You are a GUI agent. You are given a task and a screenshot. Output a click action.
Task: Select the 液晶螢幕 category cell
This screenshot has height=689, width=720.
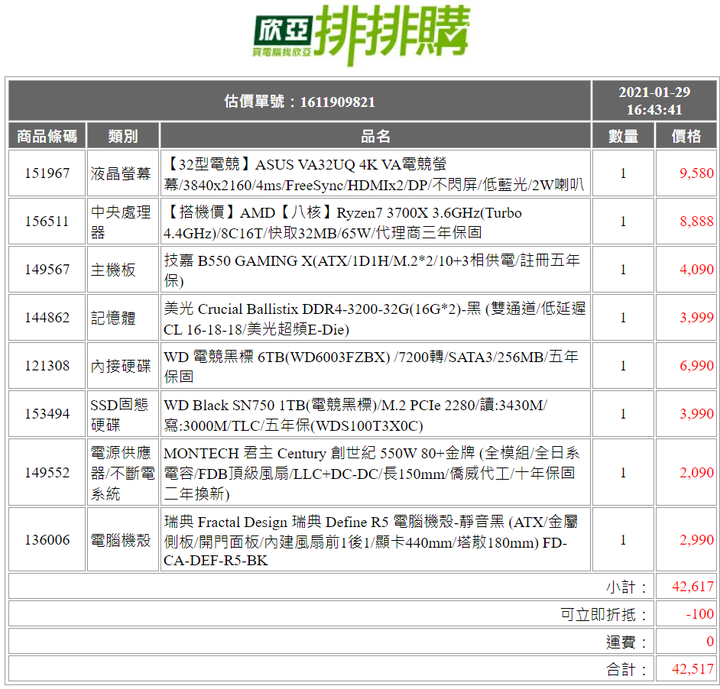tap(123, 173)
